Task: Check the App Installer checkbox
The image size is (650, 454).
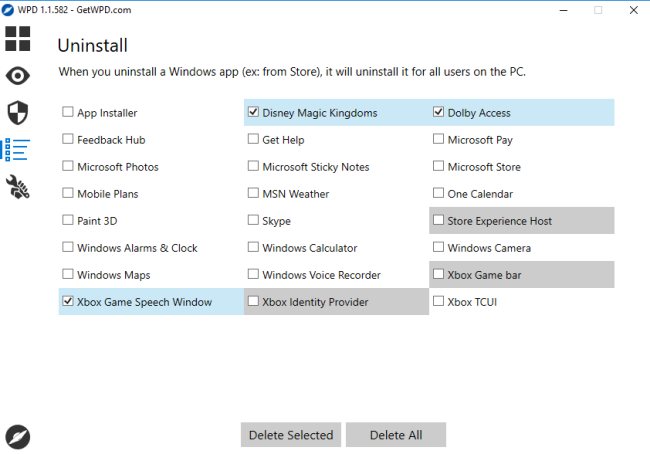Action: (x=68, y=112)
